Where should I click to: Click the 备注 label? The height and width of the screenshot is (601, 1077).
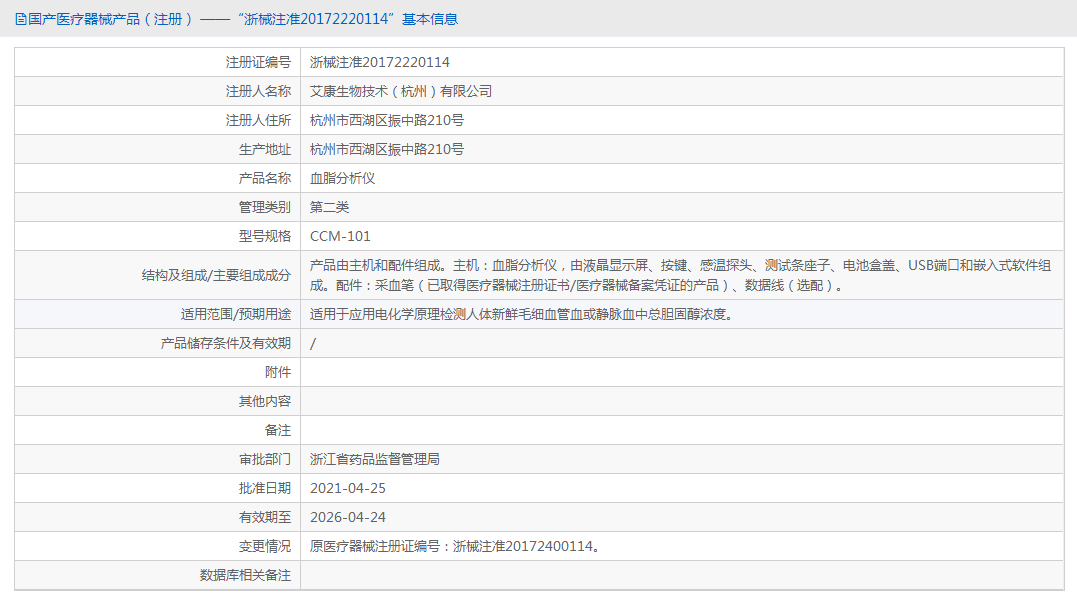tap(278, 429)
